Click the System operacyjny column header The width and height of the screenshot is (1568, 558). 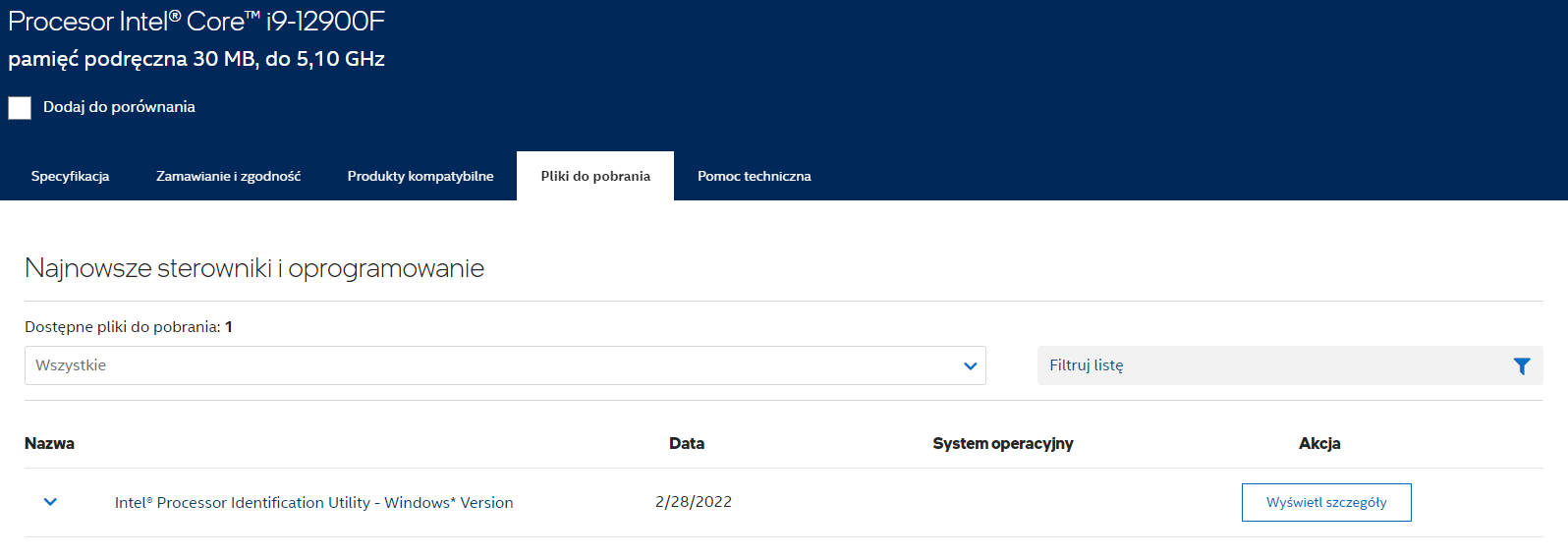click(1003, 443)
